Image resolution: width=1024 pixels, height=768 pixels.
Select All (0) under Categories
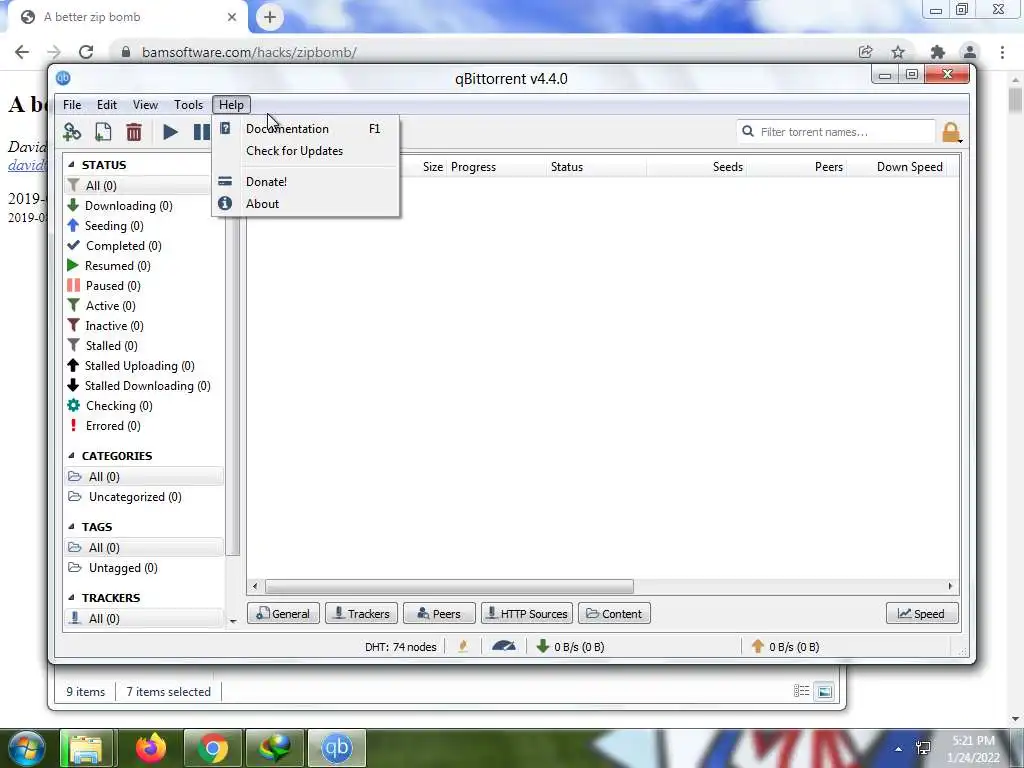[144, 477]
